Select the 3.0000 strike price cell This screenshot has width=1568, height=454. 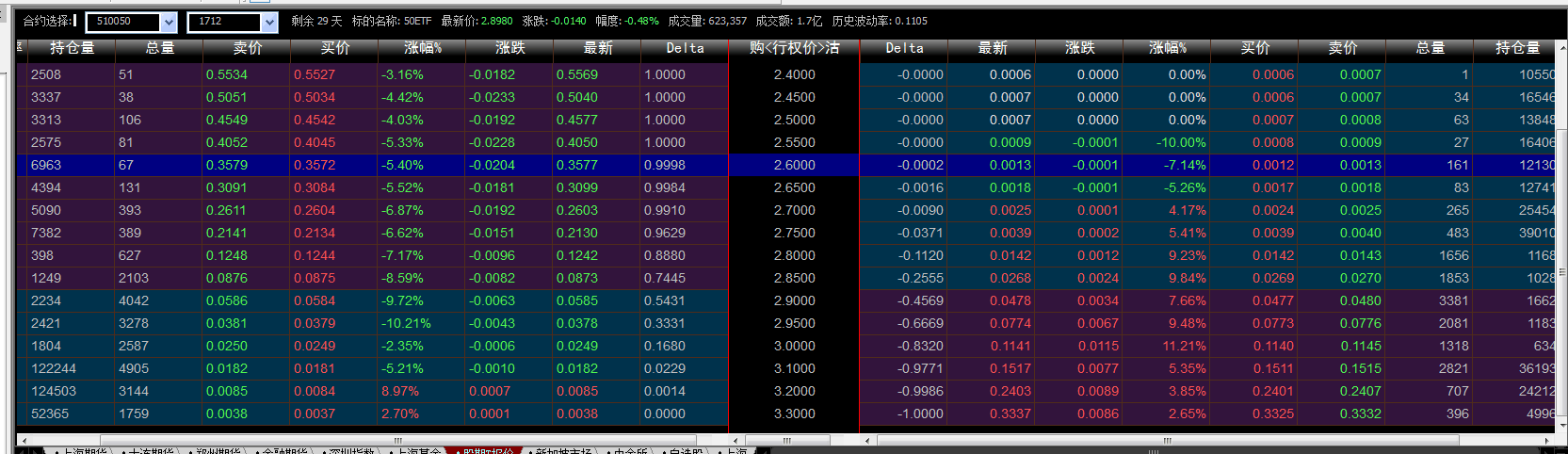pos(794,346)
